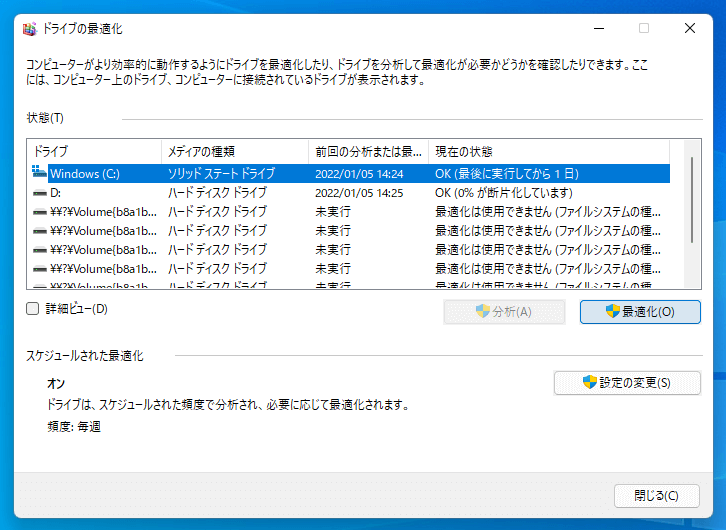Image resolution: width=726 pixels, height=530 pixels.
Task: Click the オン schedule status text
Action: tap(56, 383)
